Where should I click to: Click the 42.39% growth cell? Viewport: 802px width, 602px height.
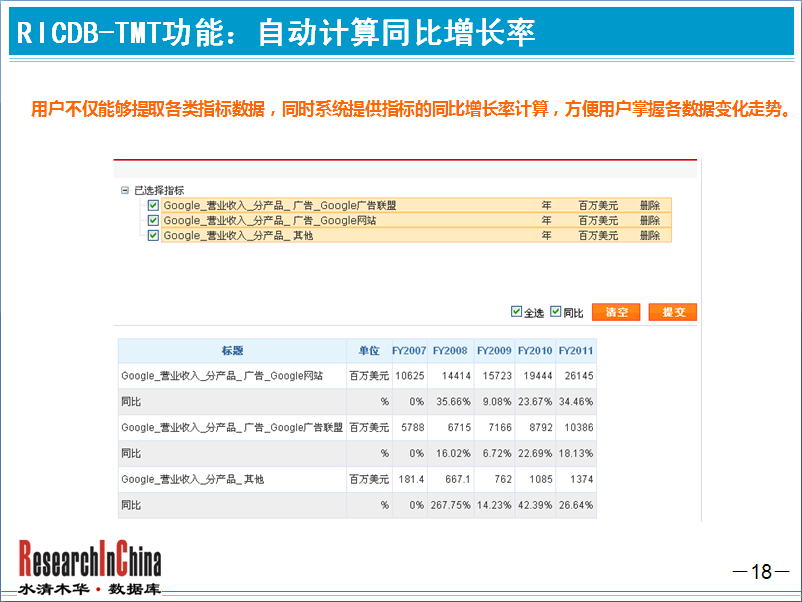point(535,505)
